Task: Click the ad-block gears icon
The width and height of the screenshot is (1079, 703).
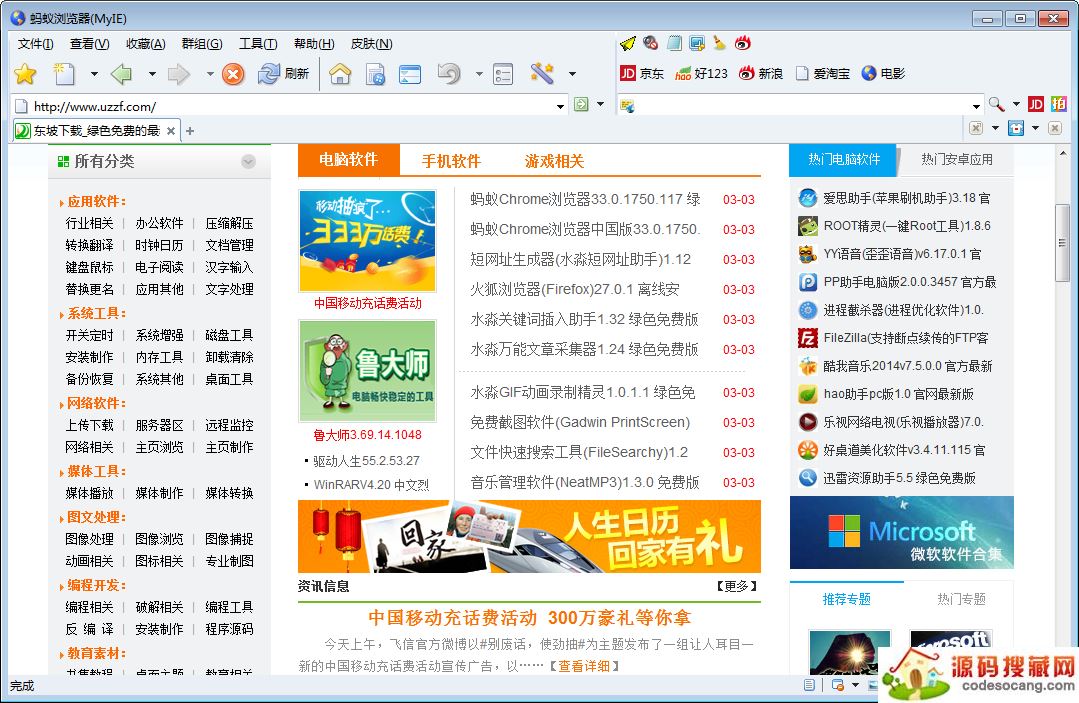Action: 650,43
